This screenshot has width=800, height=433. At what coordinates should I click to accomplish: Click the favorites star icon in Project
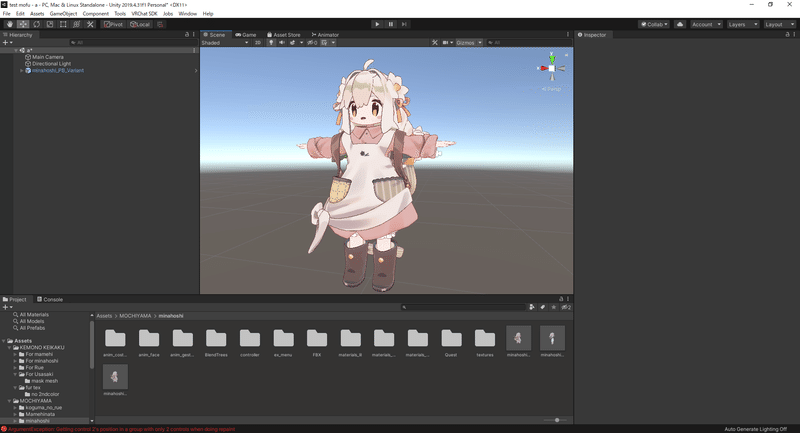(x=554, y=307)
